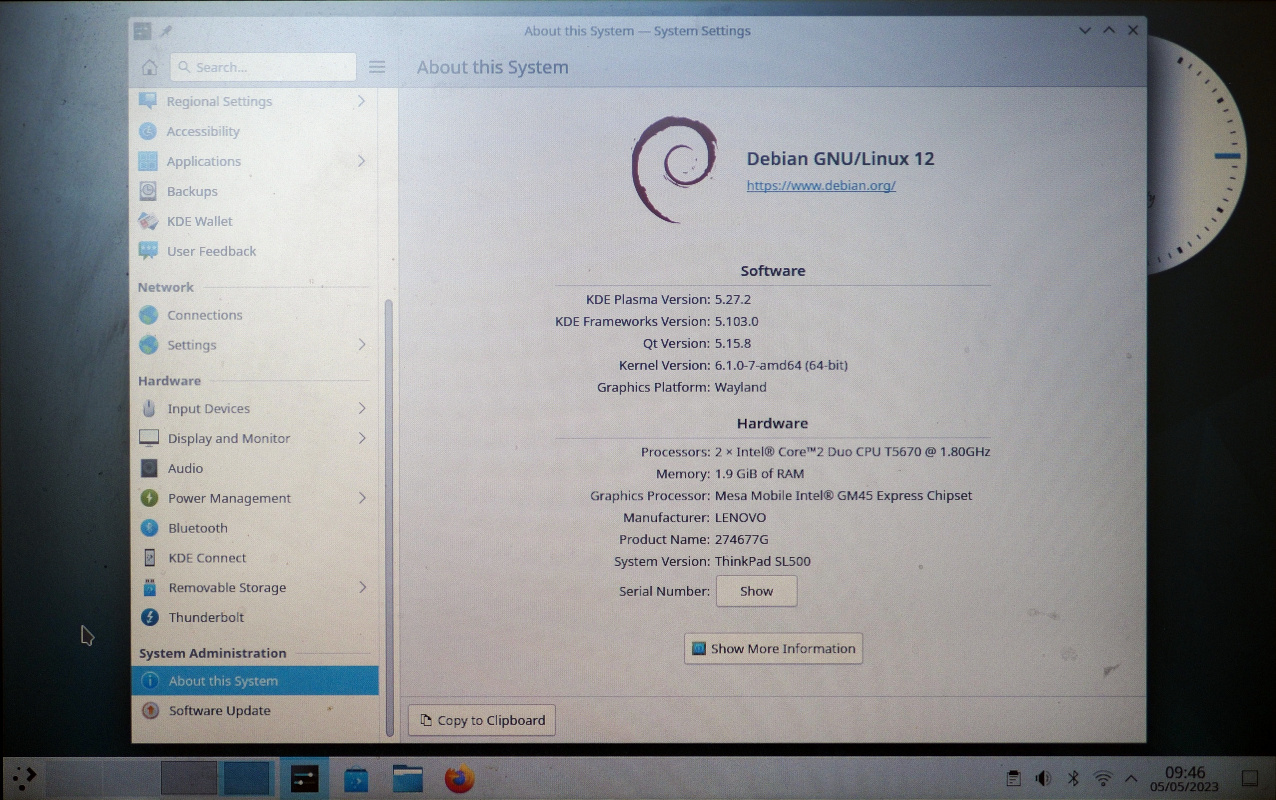Screen dimensions: 1276x800
Task: Click the Manufacturer value LENOVO
Action: coord(741,518)
